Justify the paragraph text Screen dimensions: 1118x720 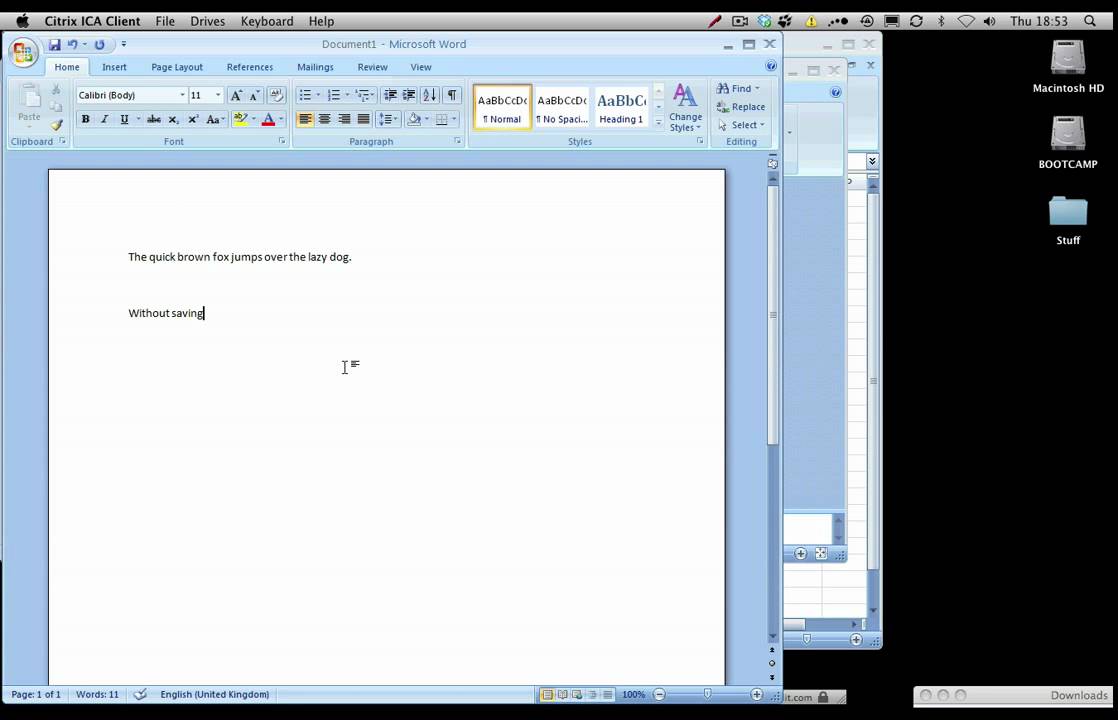pos(364,119)
